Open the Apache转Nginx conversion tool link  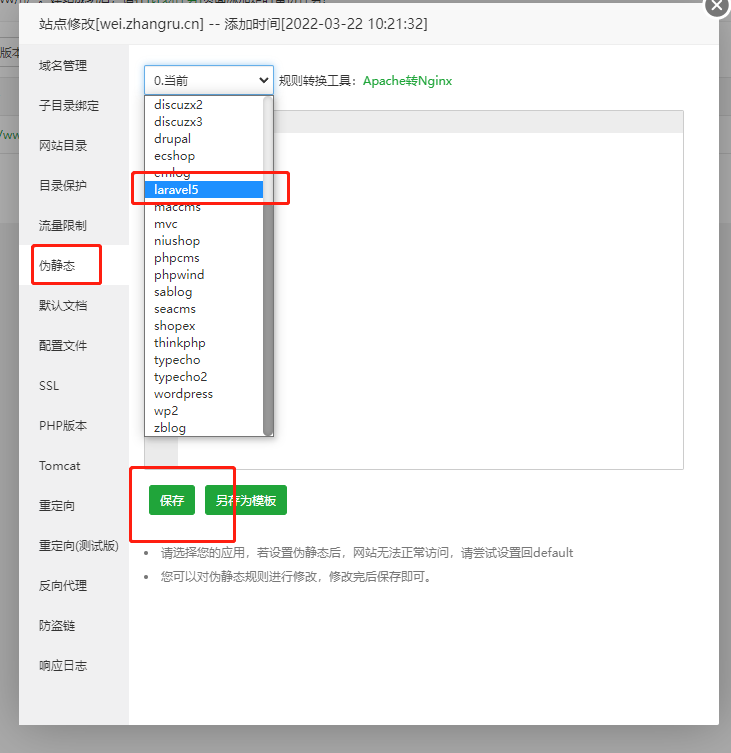[x=410, y=80]
